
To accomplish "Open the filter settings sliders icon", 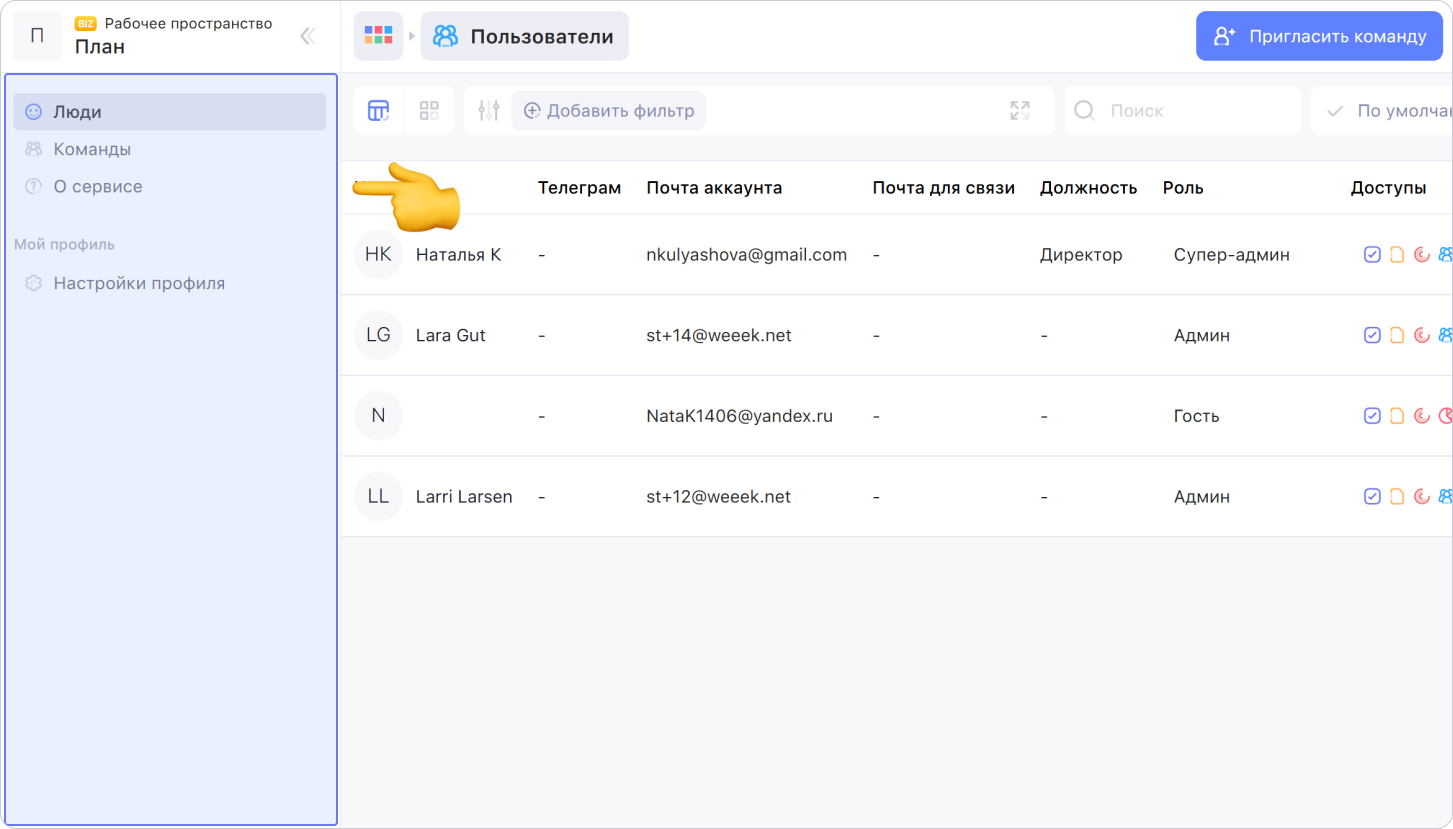I will [488, 111].
